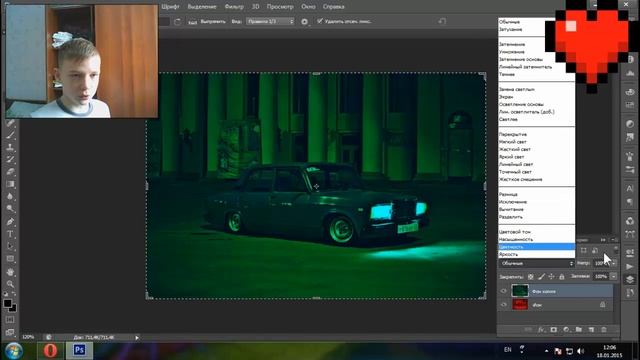Open the 3D menu
640x360 pixels.
255,7
